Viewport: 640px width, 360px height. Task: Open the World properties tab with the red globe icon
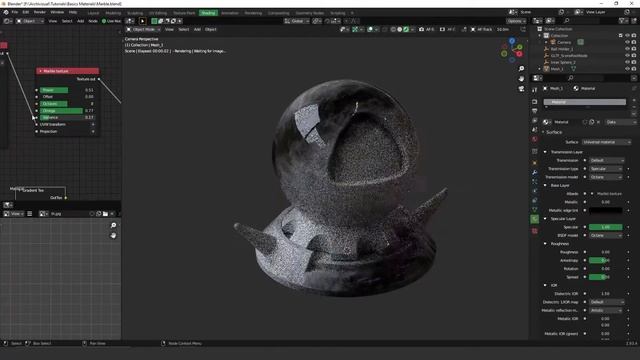535,139
